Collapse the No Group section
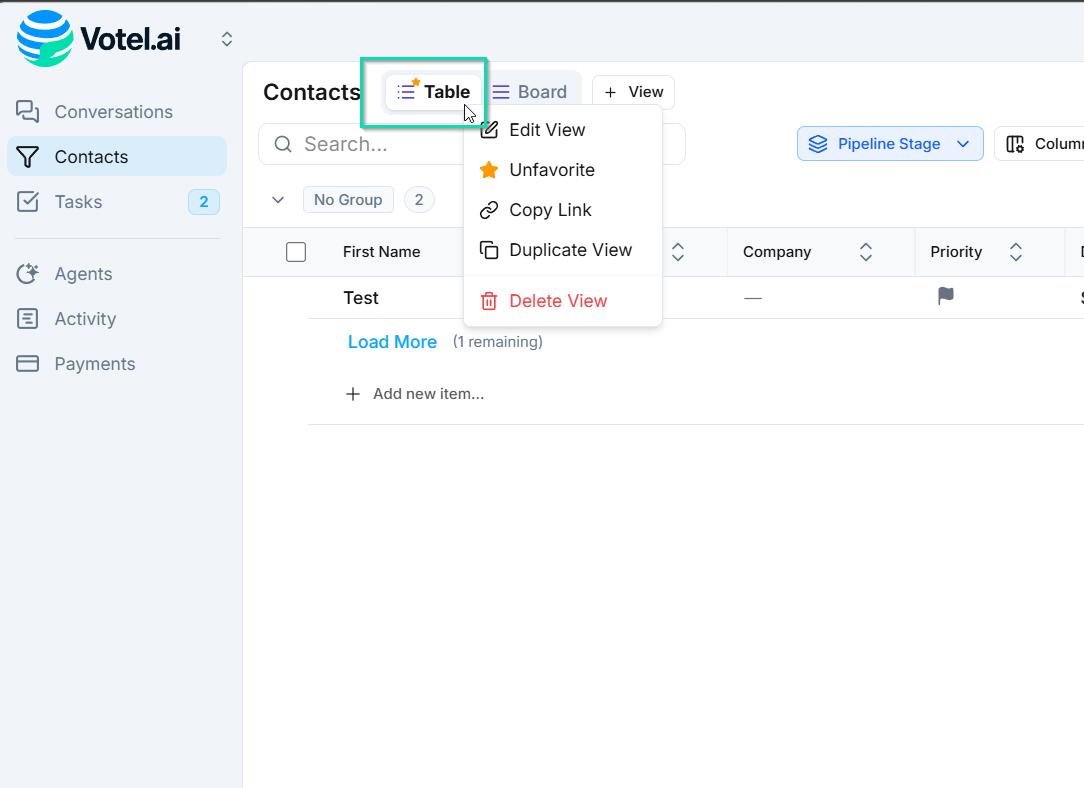Image resolution: width=1084 pixels, height=788 pixels. [278, 200]
